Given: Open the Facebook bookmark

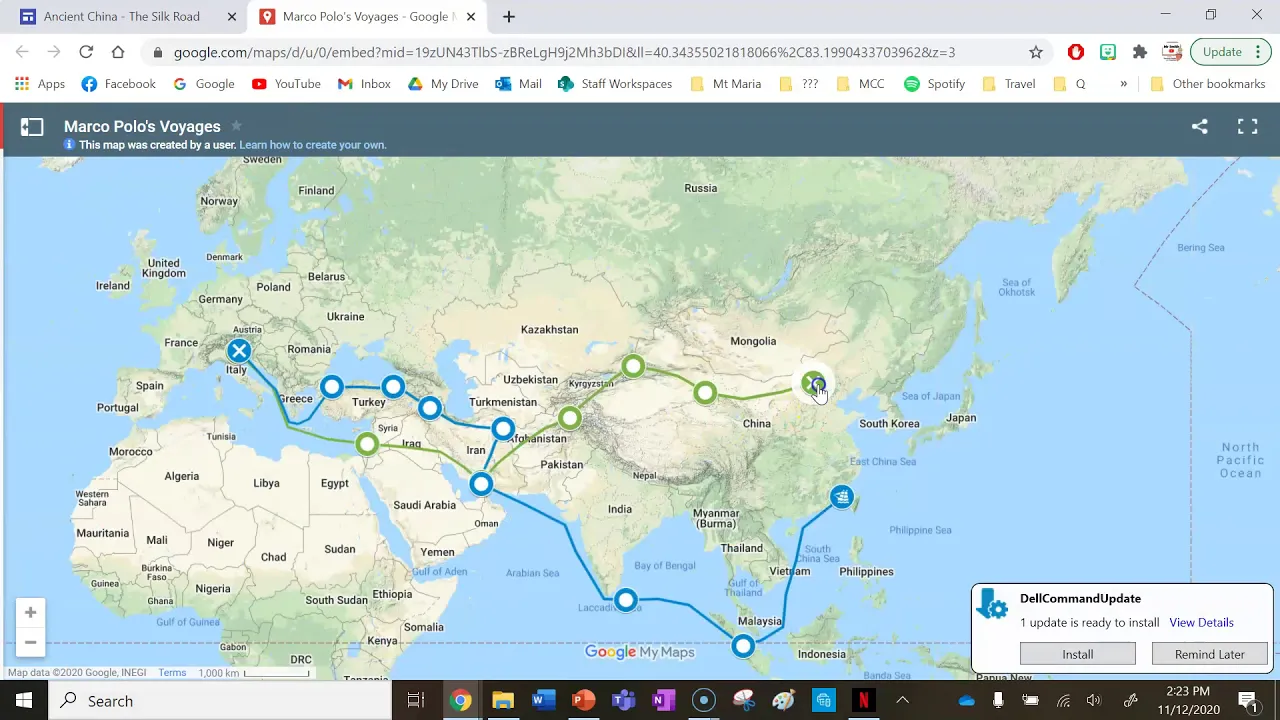Looking at the screenshot, I should (x=118, y=84).
